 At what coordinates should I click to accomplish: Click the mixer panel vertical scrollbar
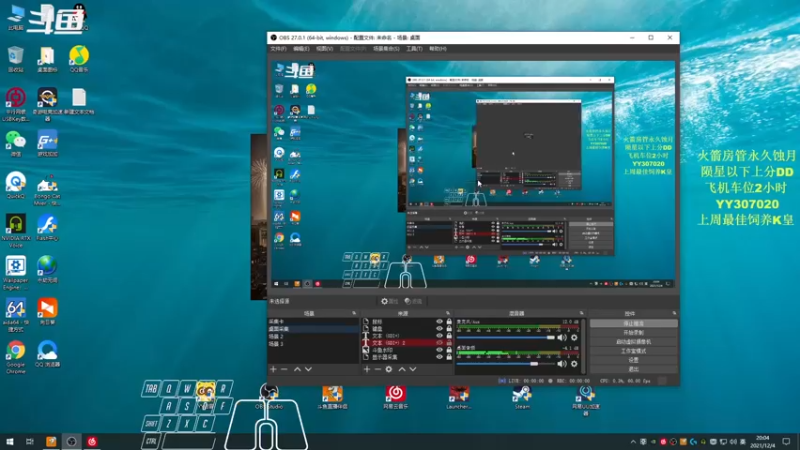click(583, 346)
